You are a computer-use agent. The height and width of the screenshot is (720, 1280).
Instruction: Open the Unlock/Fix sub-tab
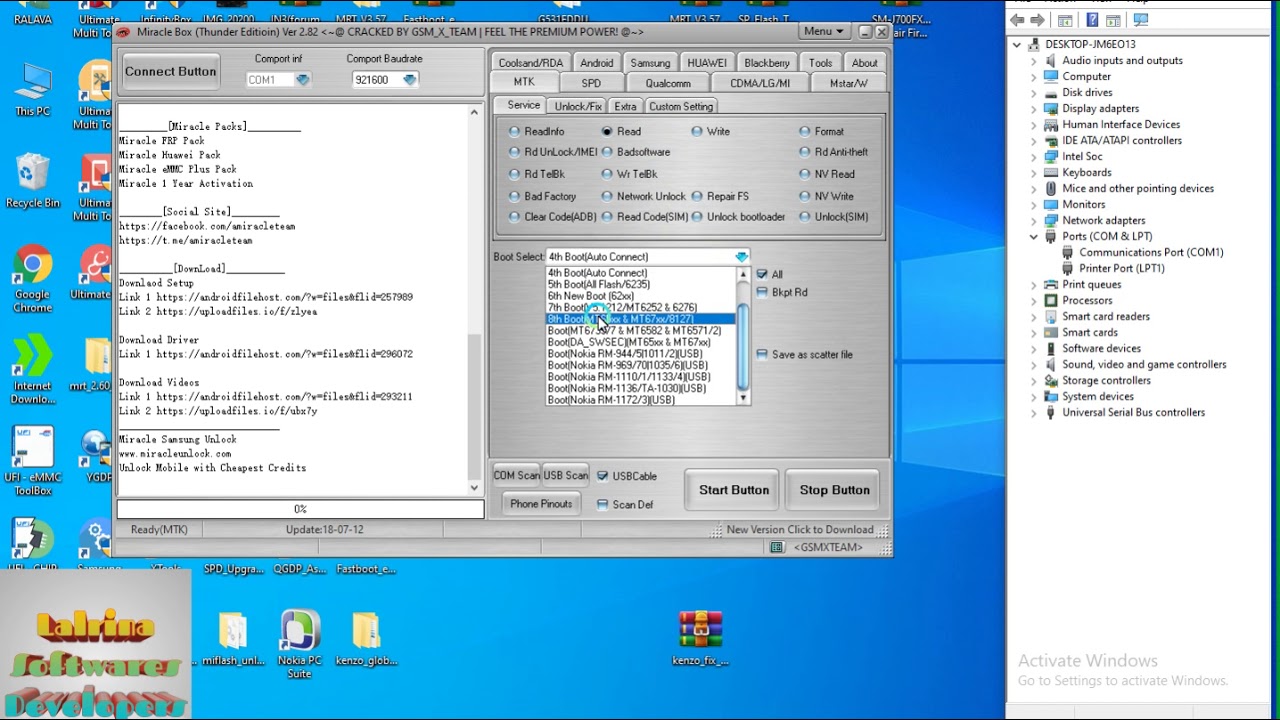tap(578, 106)
